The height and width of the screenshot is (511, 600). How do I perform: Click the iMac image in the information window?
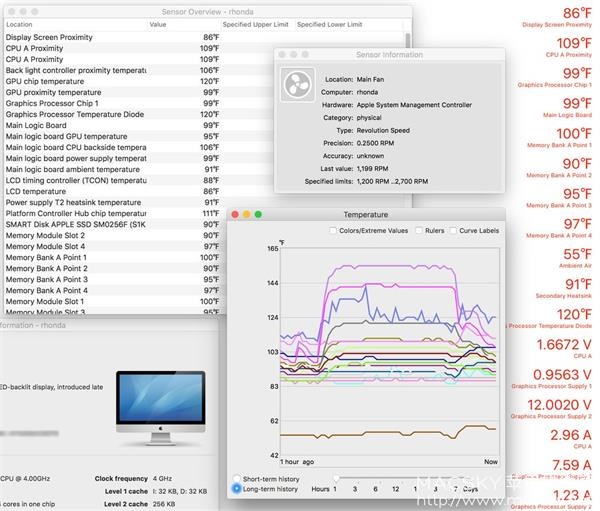point(161,407)
